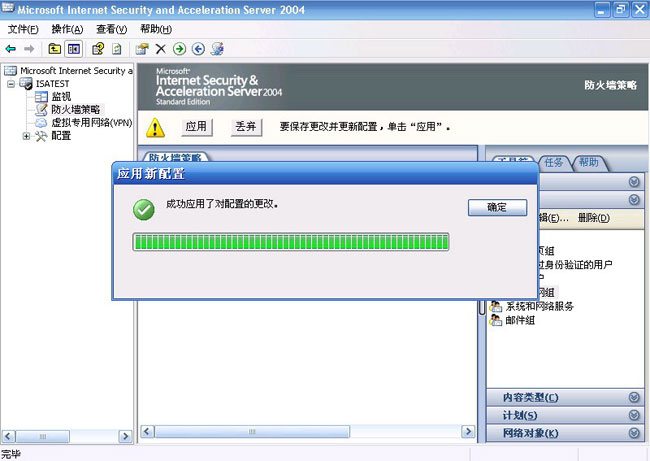Viewport: 650px width, 461px height.
Task: Click the green circled arrow toolbar icon
Action: [179, 48]
